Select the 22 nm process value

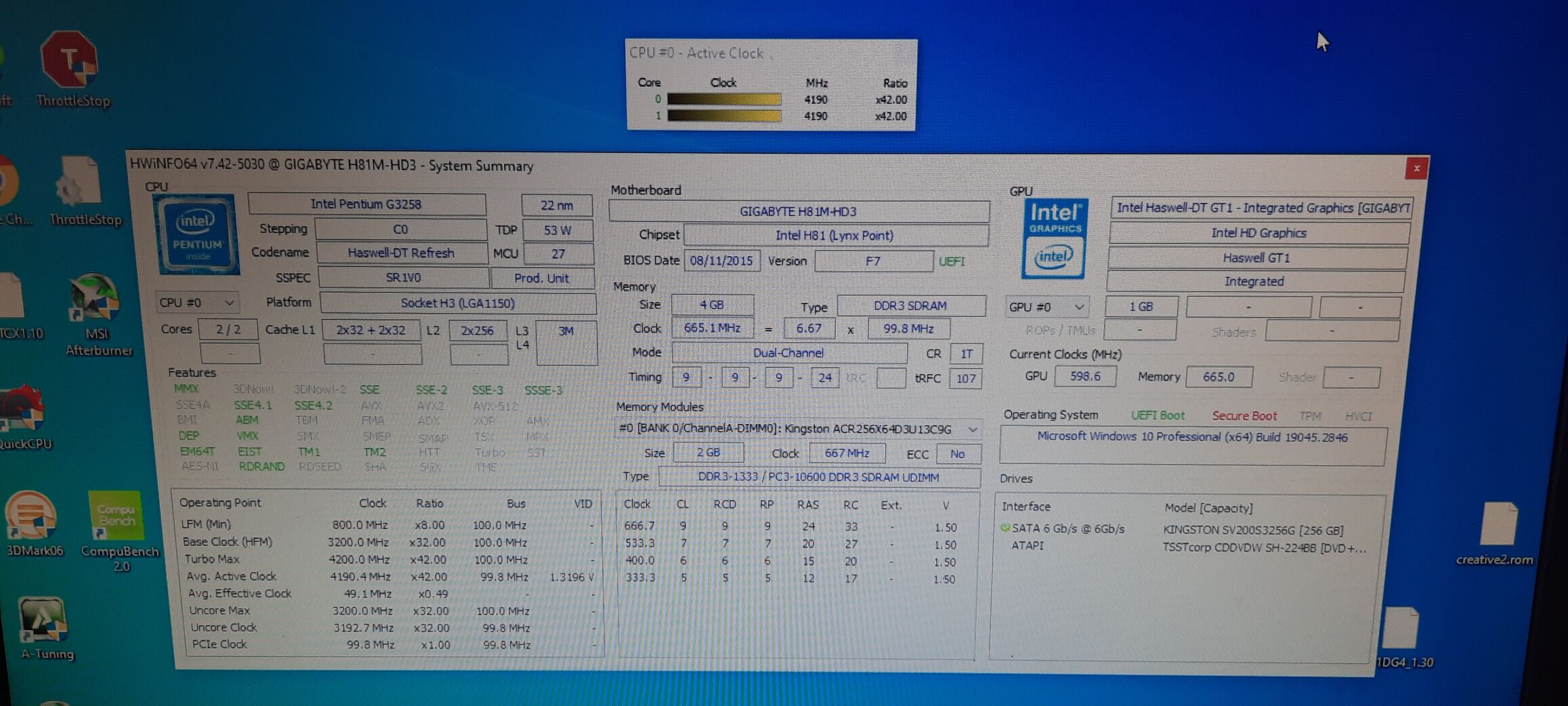click(557, 205)
